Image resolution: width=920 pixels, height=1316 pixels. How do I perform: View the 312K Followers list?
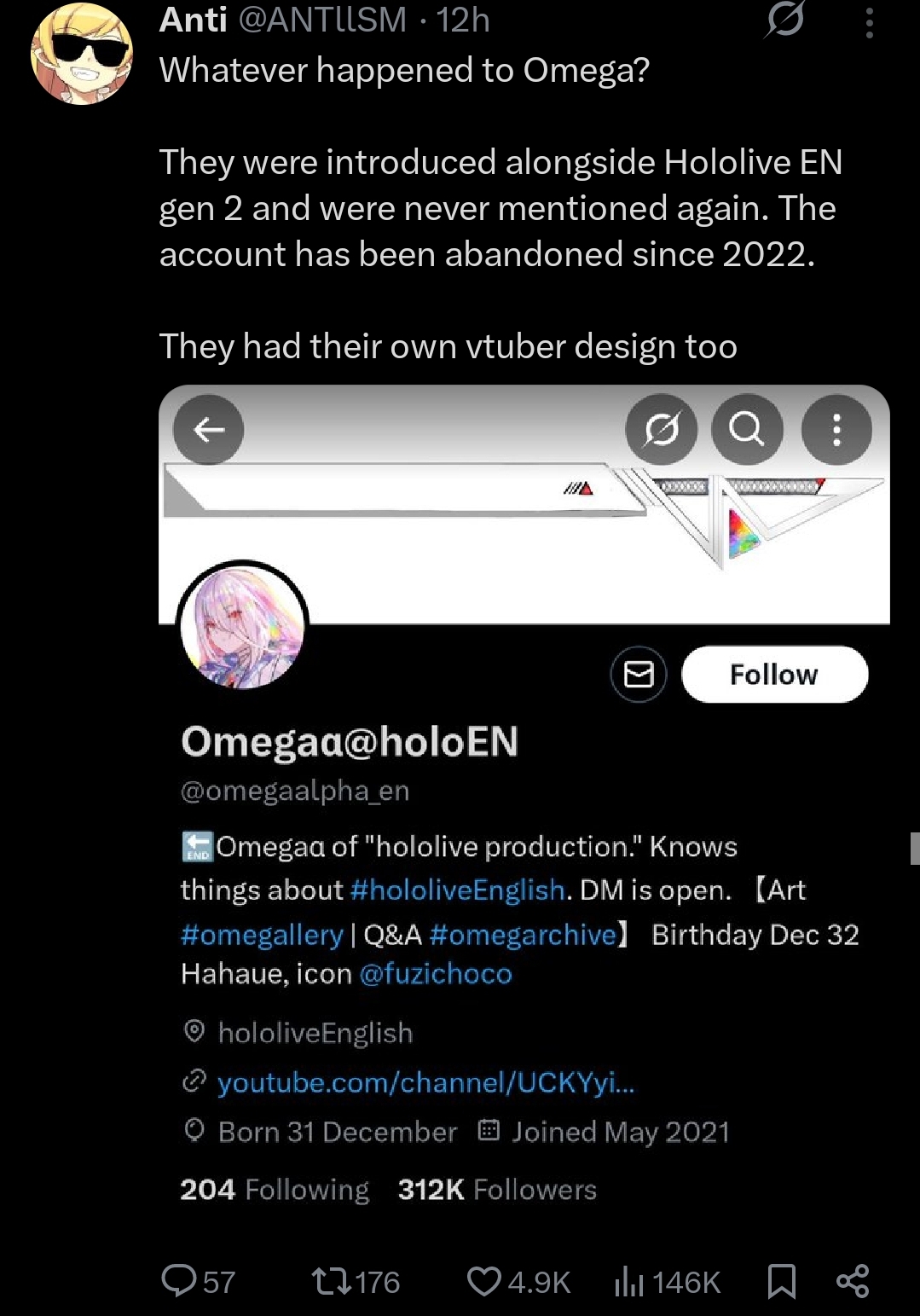(497, 1189)
